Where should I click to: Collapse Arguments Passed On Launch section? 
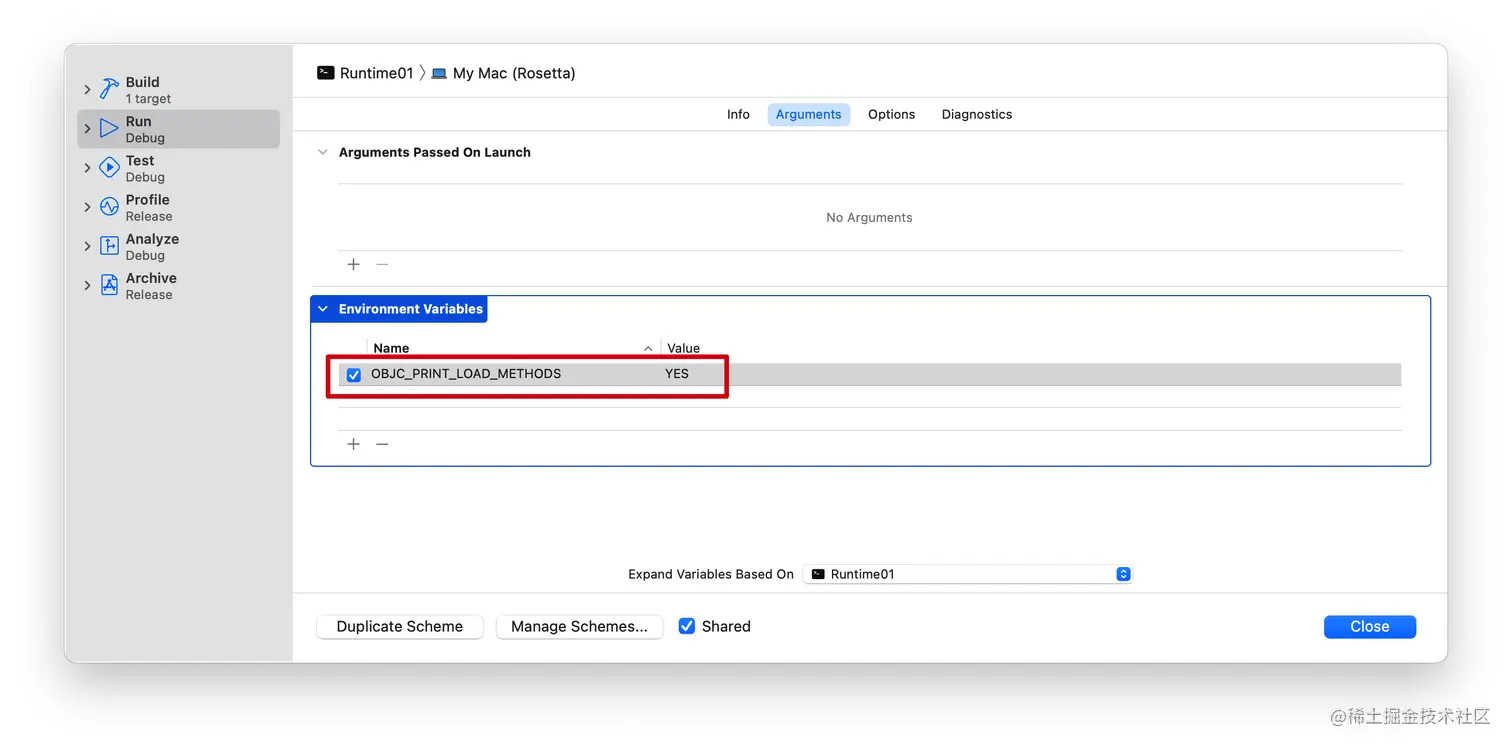(x=322, y=152)
